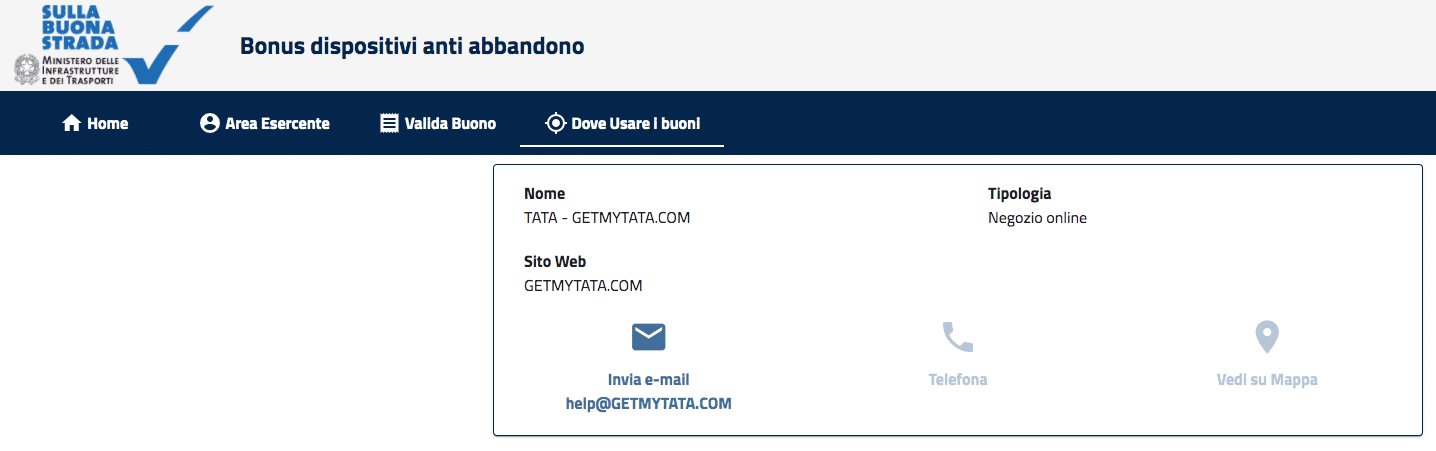This screenshot has width=1436, height=451.
Task: Click the target icon for Dove Usare i buoni
Action: pyautogui.click(x=555, y=124)
